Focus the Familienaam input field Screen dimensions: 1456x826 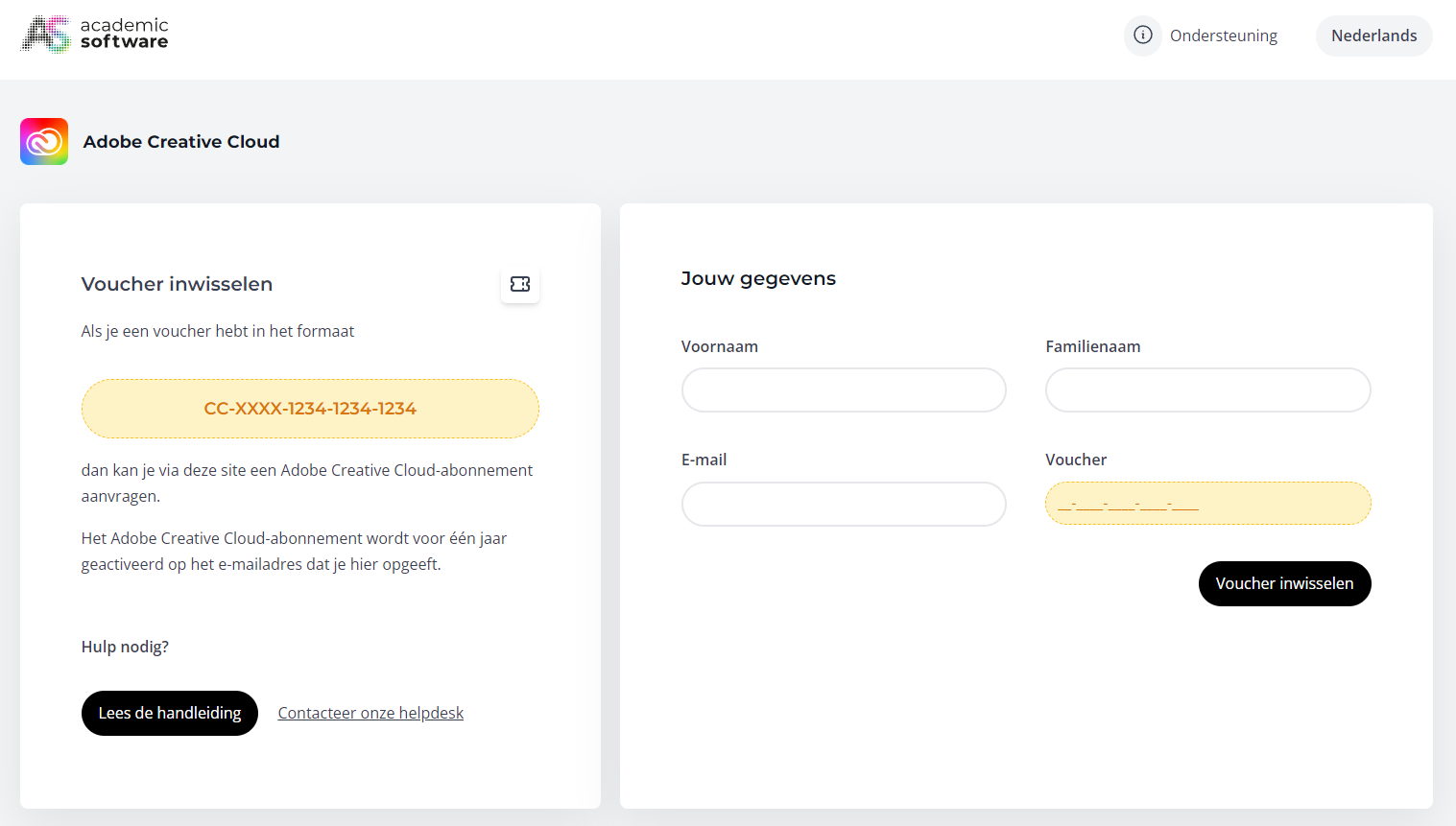[x=1207, y=390]
